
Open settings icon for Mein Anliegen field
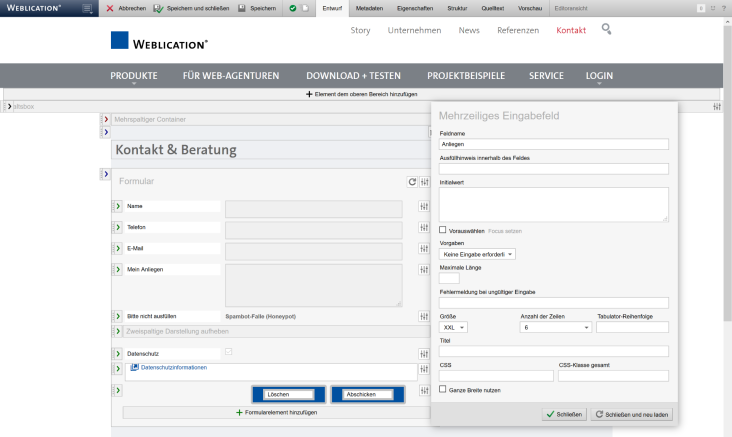tap(424, 270)
